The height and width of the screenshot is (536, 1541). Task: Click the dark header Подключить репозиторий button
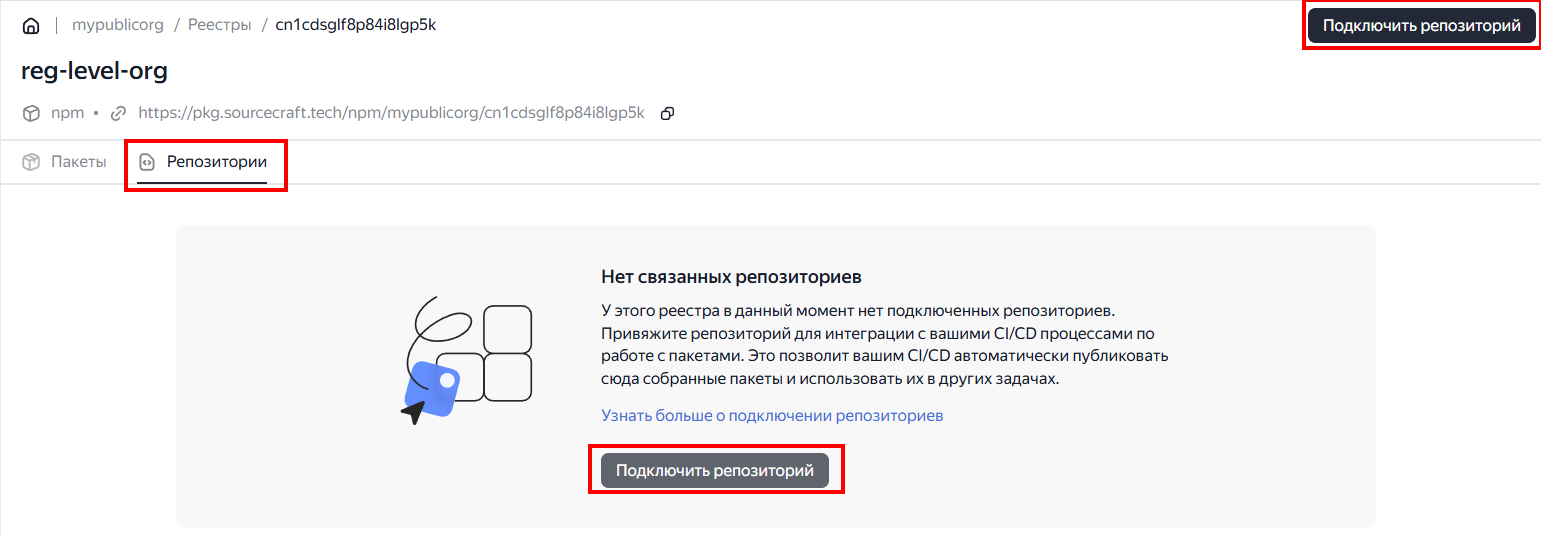coord(1422,25)
